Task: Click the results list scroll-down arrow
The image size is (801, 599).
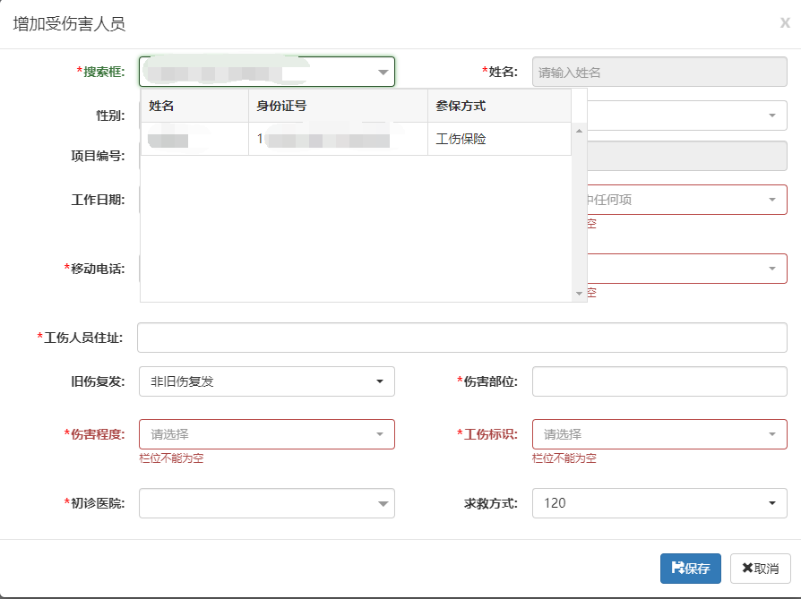Action: click(578, 293)
